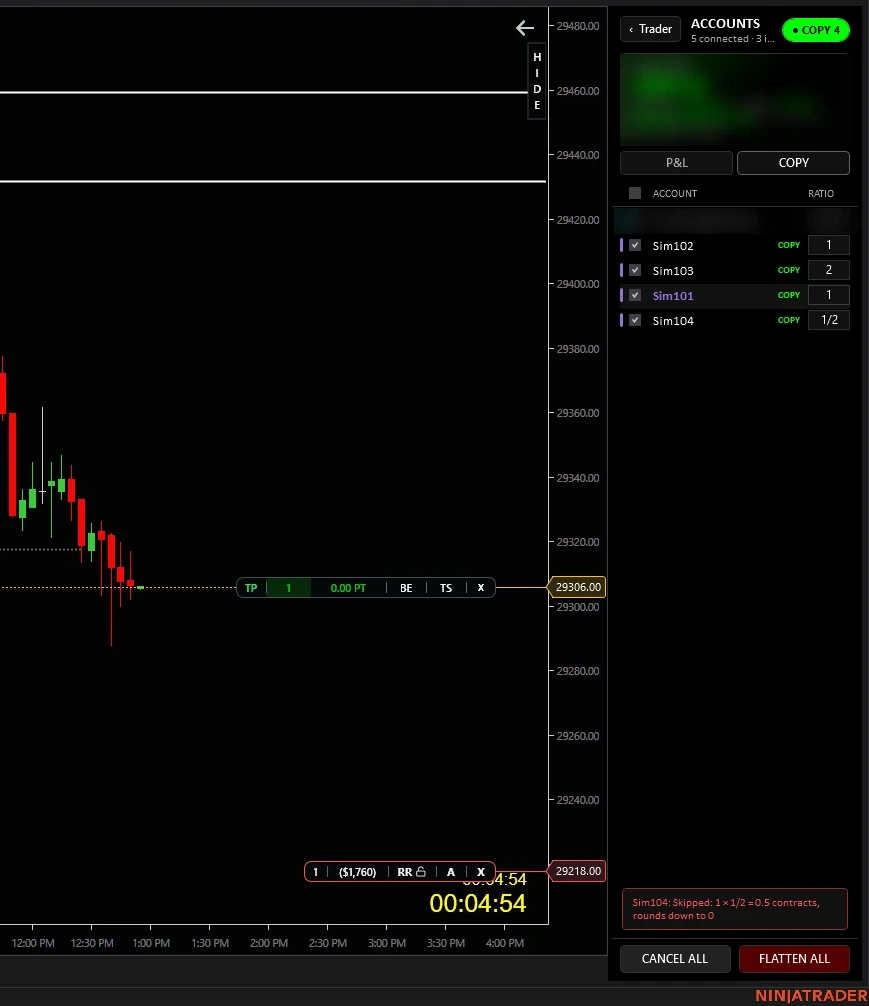
Task: Select the Sim102 account name
Action: [673, 246]
